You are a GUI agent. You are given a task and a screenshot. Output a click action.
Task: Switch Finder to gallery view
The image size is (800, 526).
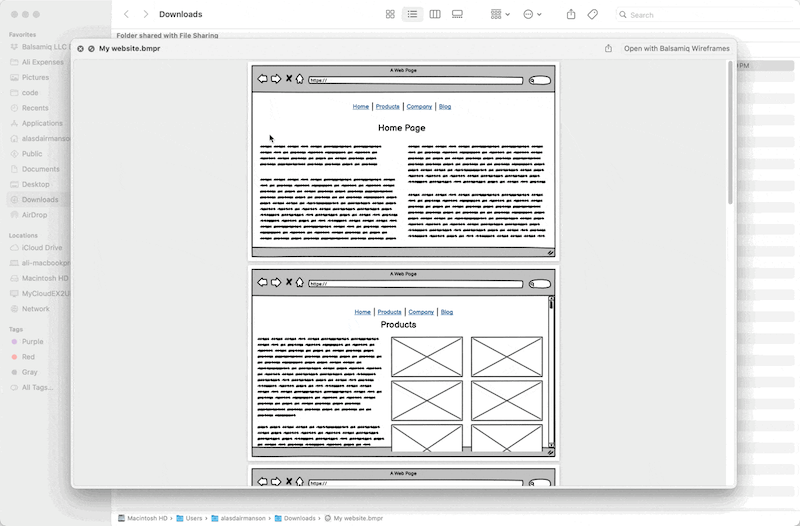coord(457,14)
